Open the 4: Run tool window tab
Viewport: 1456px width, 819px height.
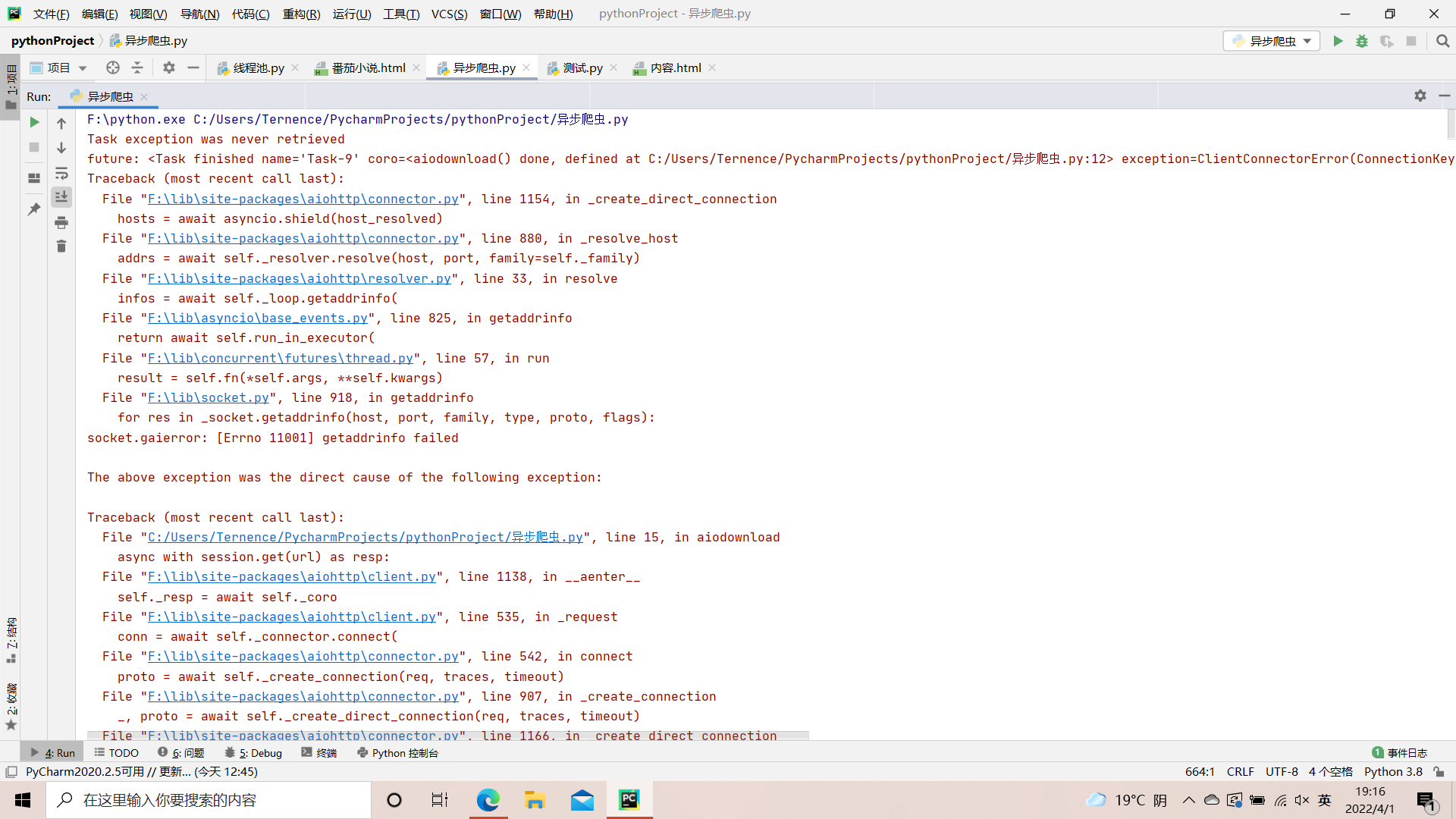point(52,753)
